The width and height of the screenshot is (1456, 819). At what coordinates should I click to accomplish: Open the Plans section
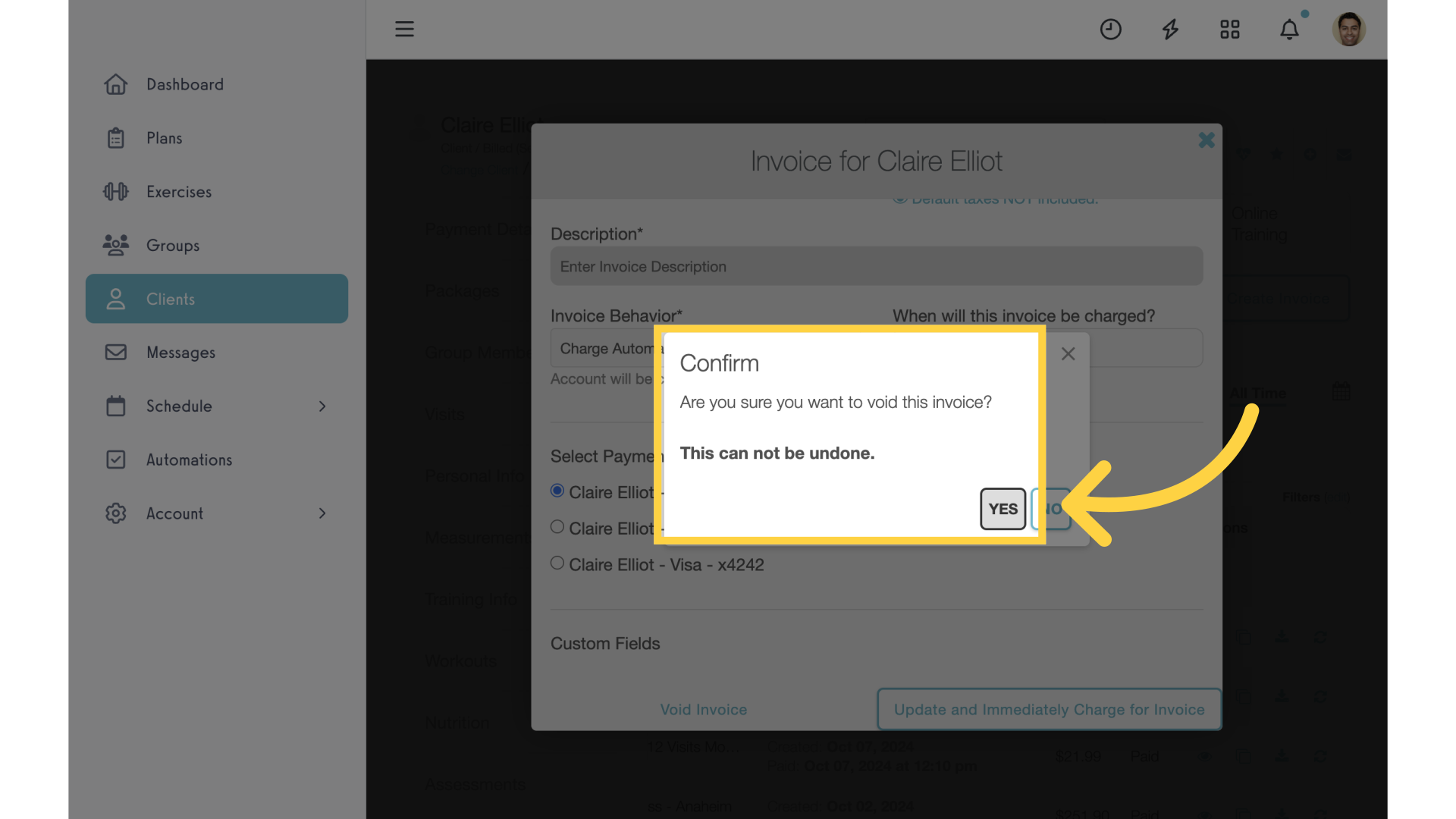coord(163,137)
